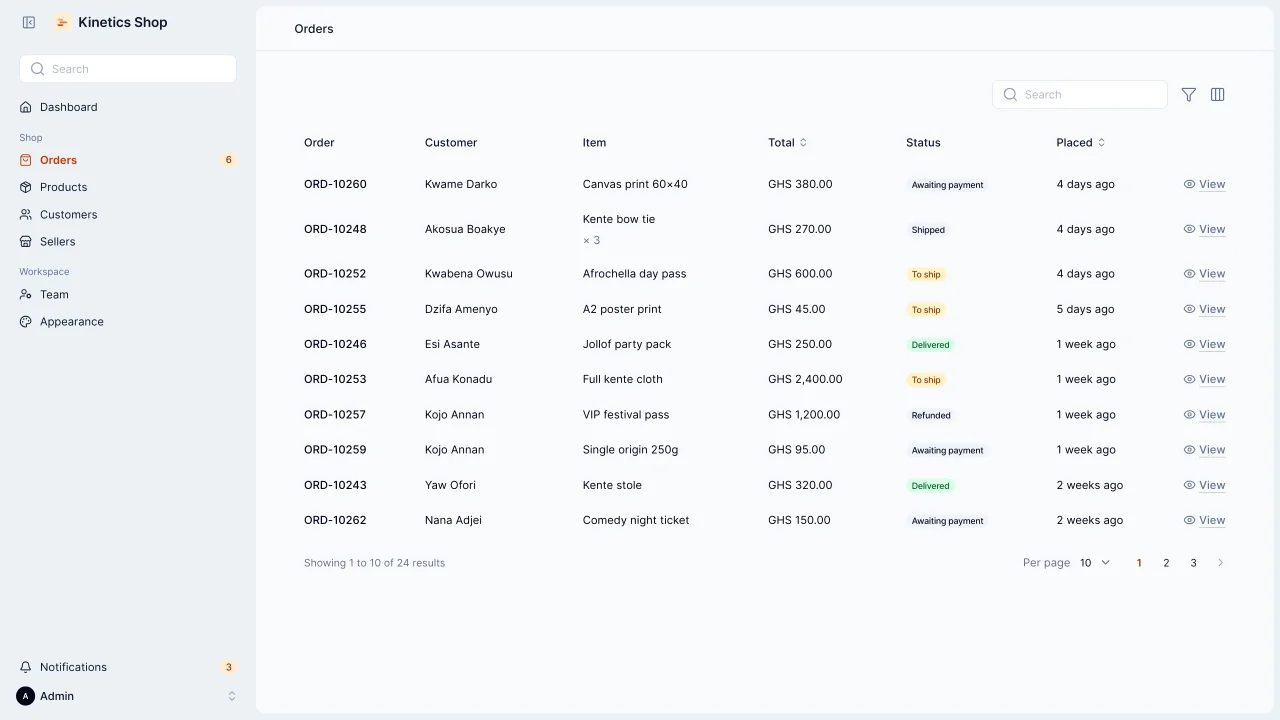Click the eye icon for ORD-10252
Image resolution: width=1280 pixels, height=720 pixels.
[x=1189, y=273]
